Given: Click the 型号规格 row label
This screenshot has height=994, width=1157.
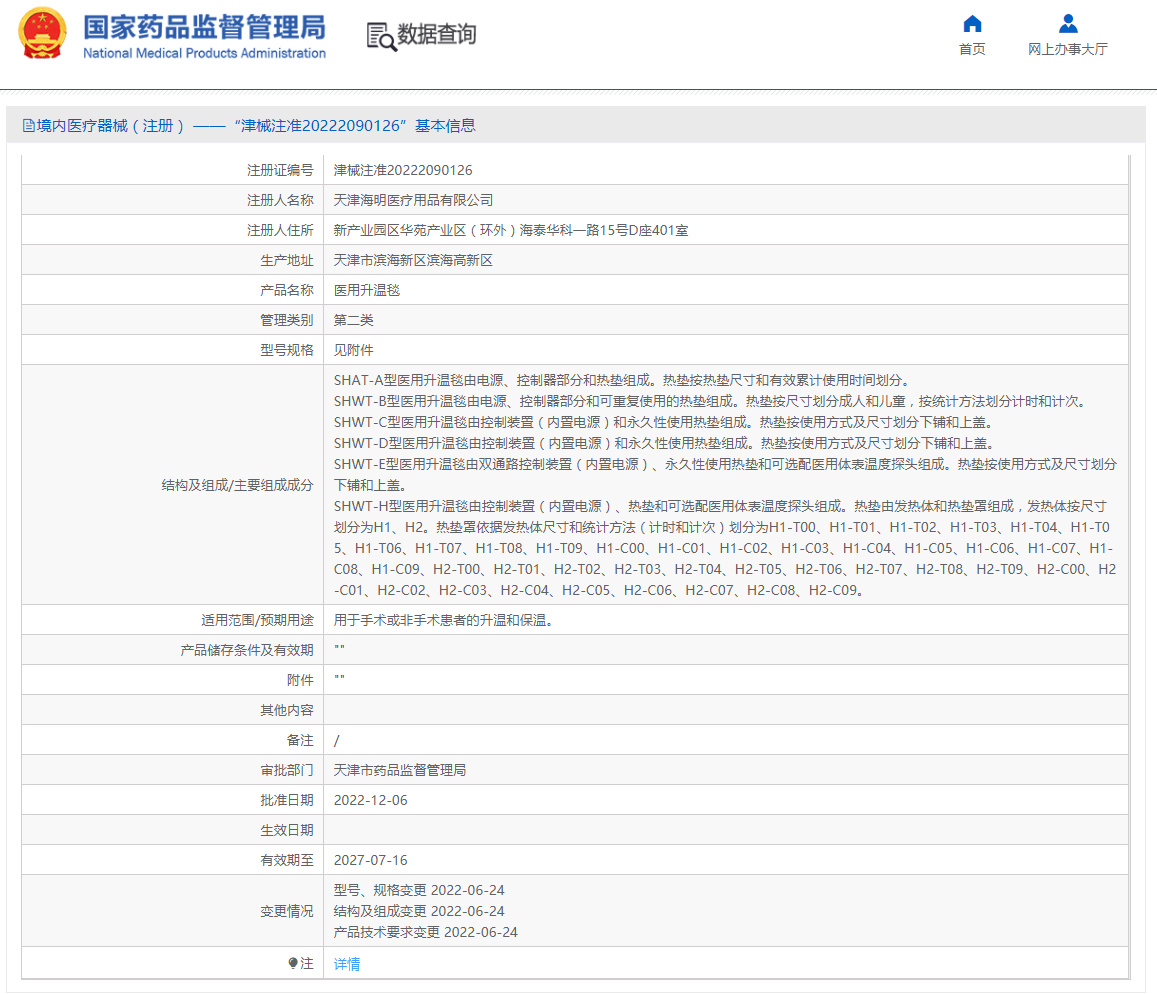Looking at the screenshot, I should 287,350.
